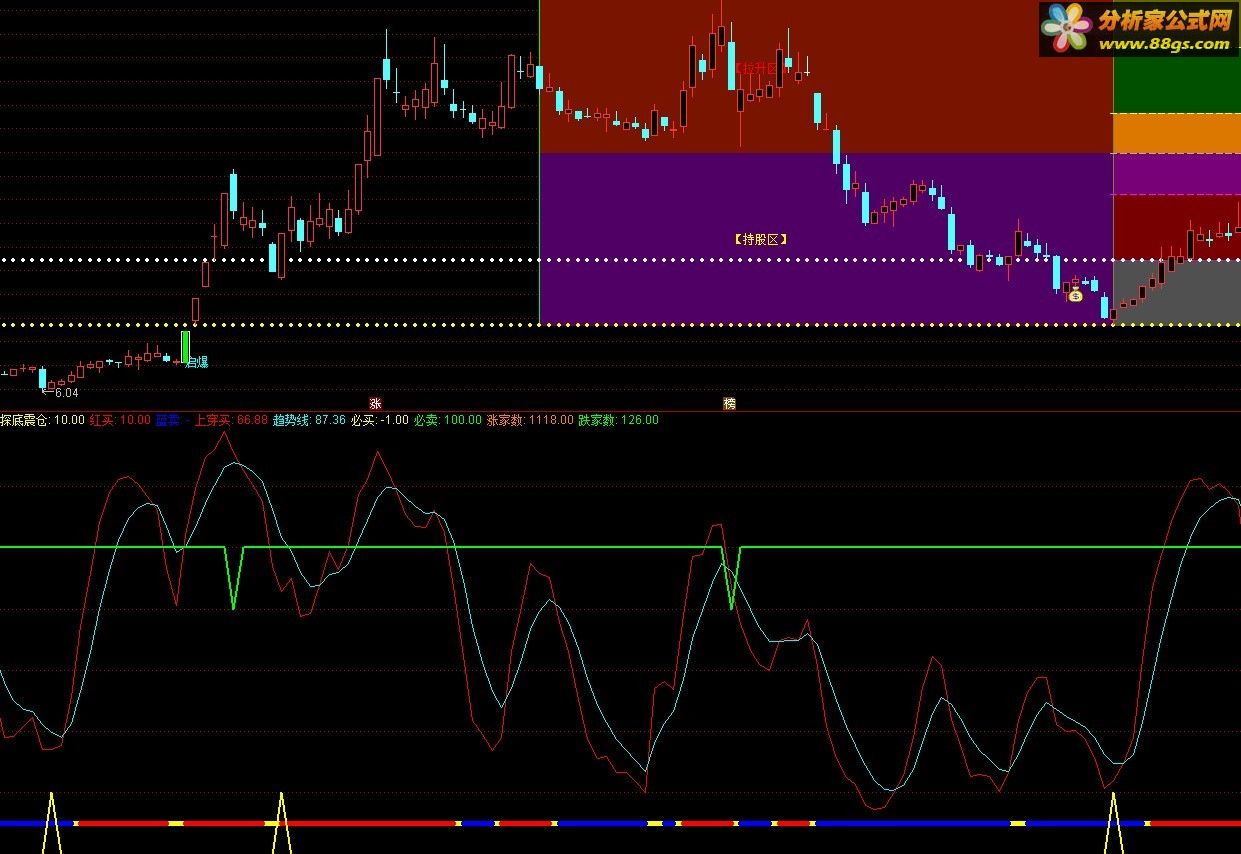Select the green 启爆 signal bar

point(185,347)
